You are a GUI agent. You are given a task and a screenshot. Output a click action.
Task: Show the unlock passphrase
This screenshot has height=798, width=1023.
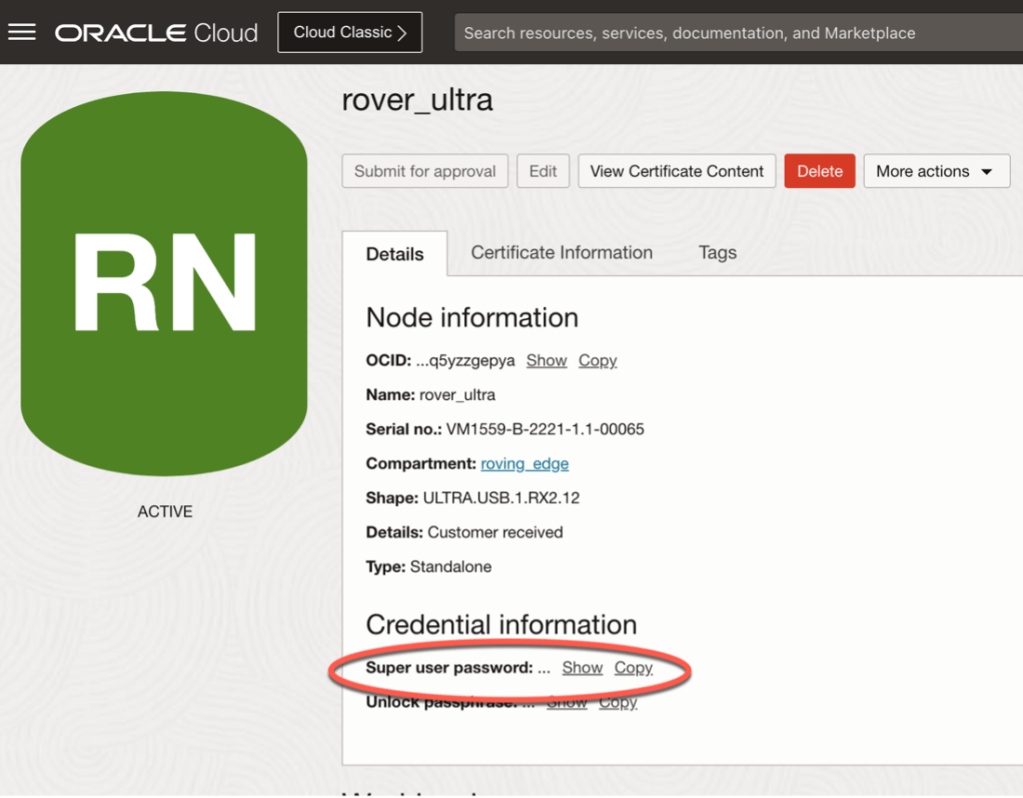pyautogui.click(x=566, y=702)
